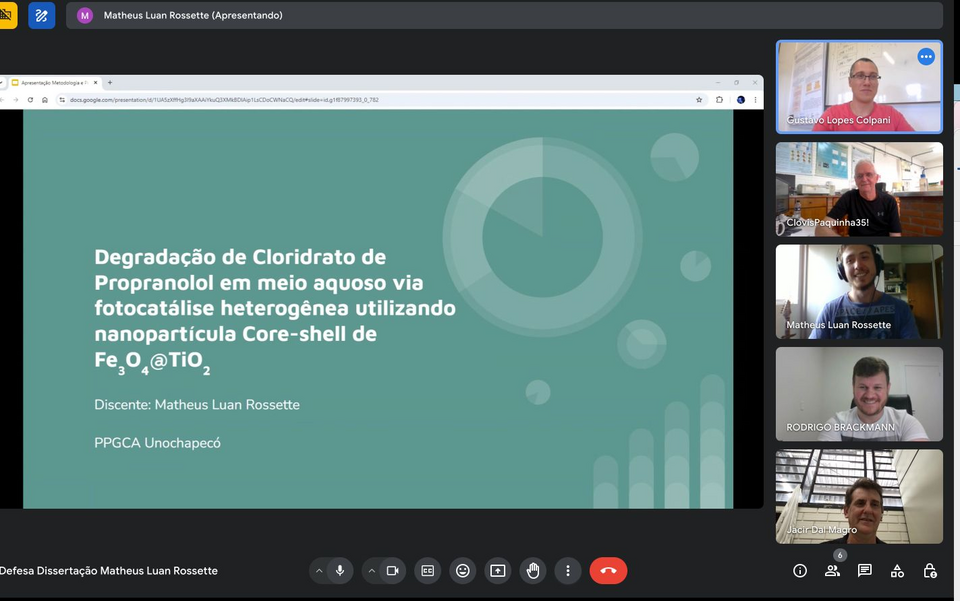Viewport: 960px width, 601px height.
Task: Open the chat with everyone panel
Action: pyautogui.click(x=865, y=571)
